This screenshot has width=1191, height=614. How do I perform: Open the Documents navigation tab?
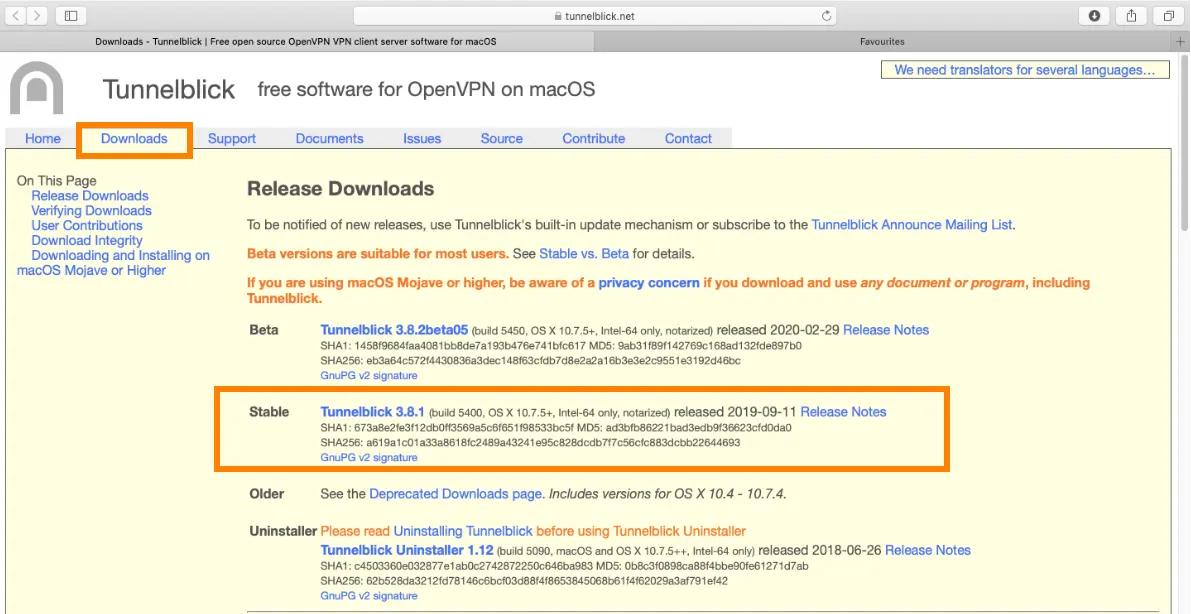[330, 138]
